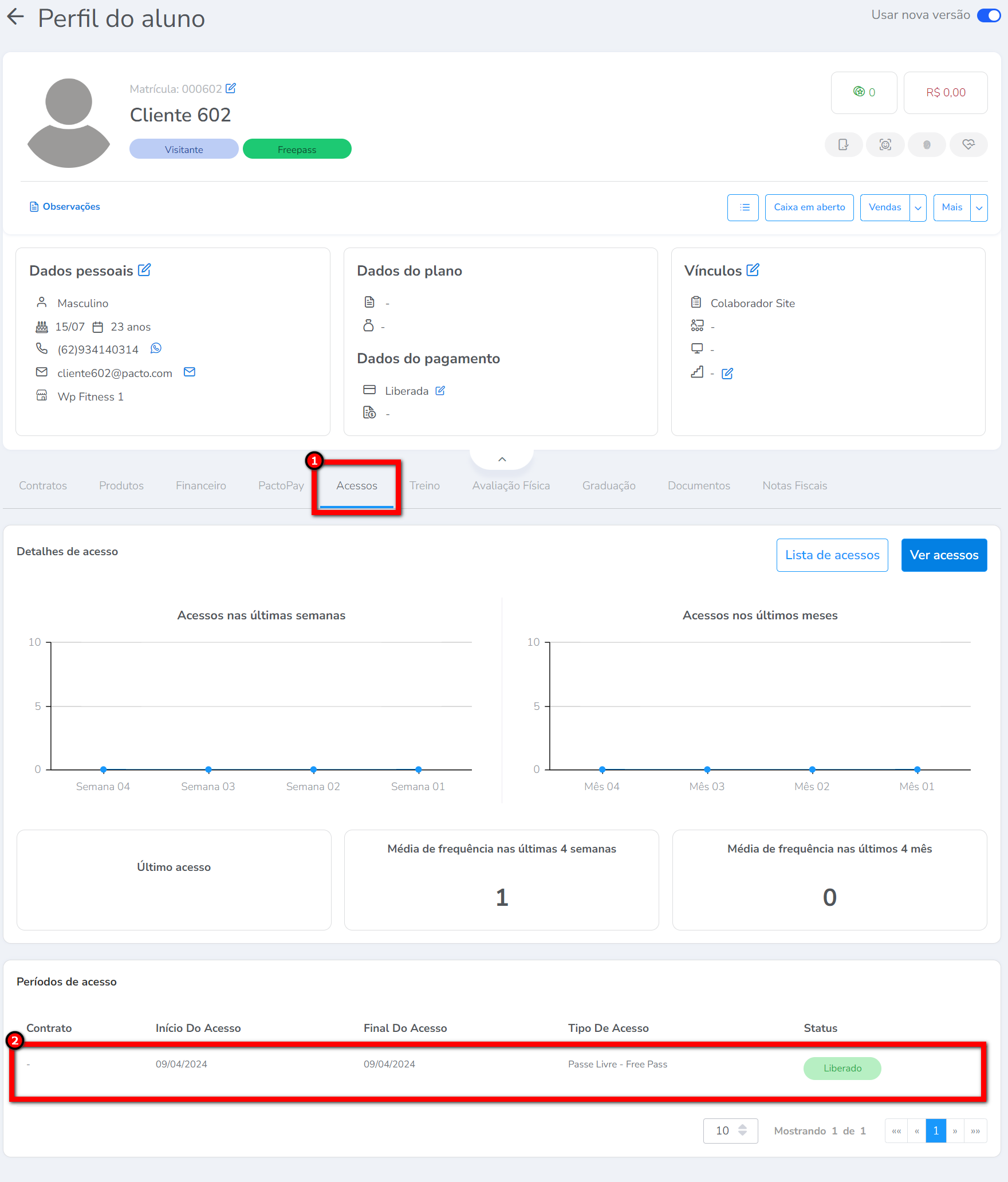Click the envelope icon beside client email
This screenshot has height=1182, width=1008.
tap(190, 372)
